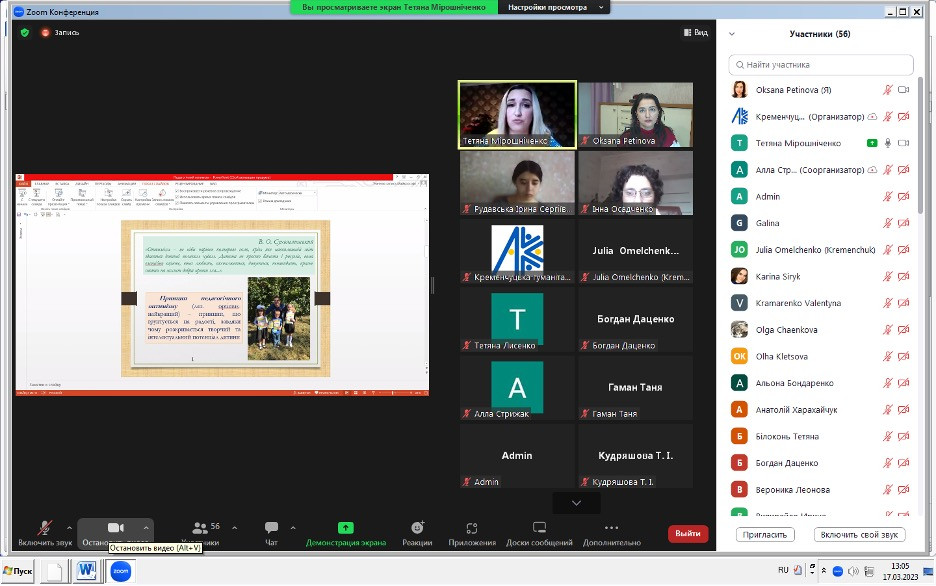This screenshot has height=586, width=936.
Task: Stop video via camera icon
Action: pyautogui.click(x=115, y=528)
